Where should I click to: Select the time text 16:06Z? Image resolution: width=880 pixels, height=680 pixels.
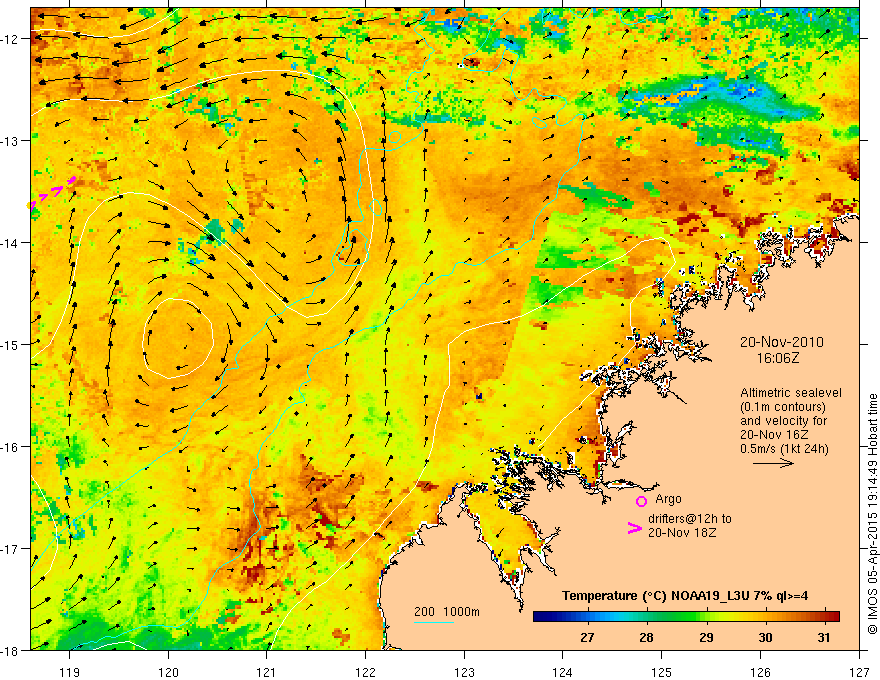click(x=777, y=358)
